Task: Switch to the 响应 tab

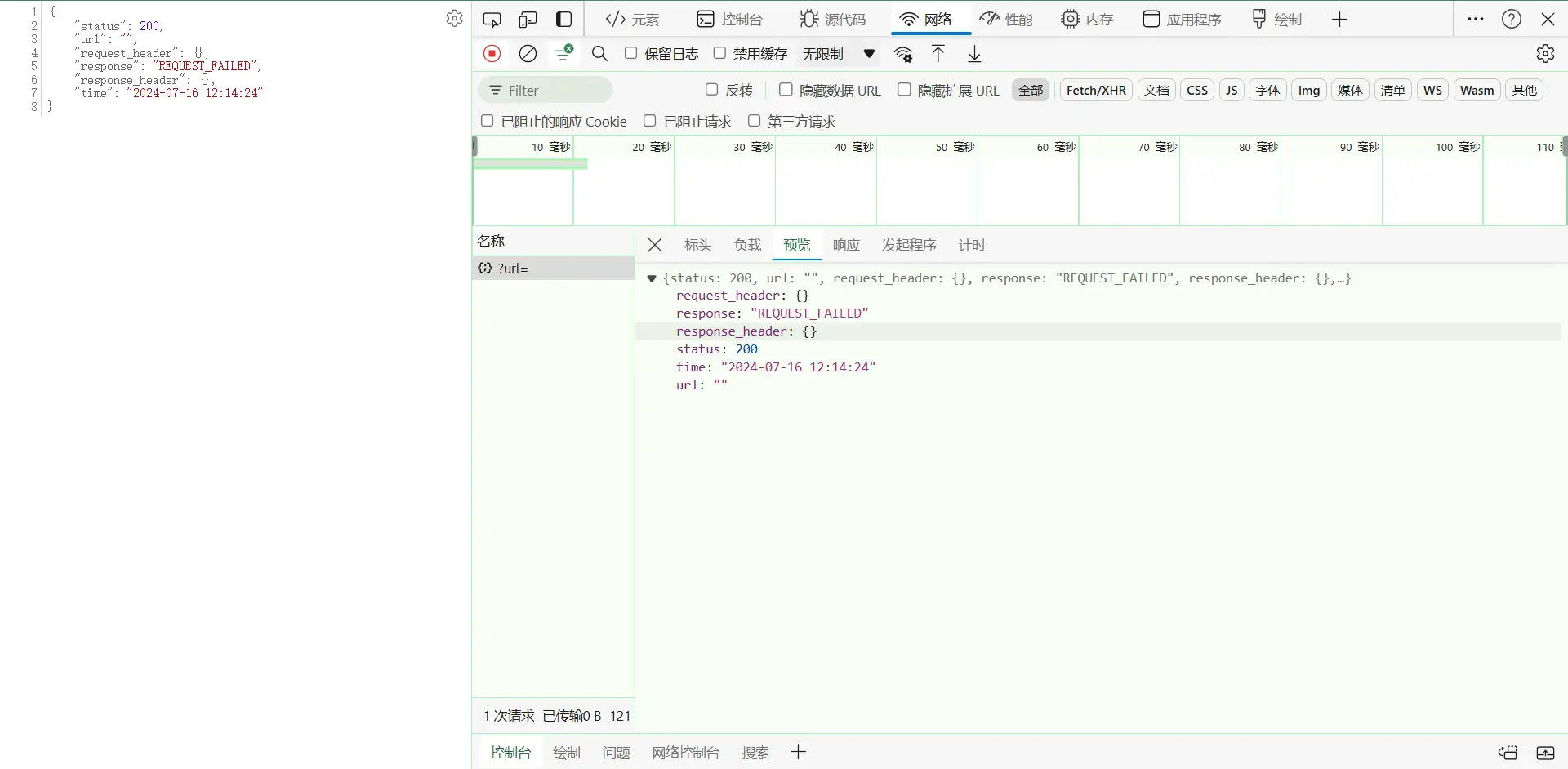Action: click(846, 245)
